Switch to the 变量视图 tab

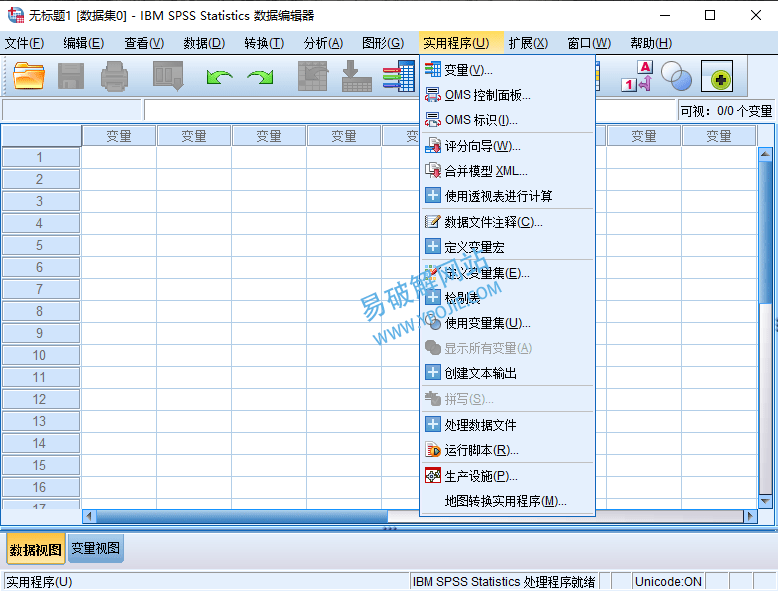[x=95, y=548]
